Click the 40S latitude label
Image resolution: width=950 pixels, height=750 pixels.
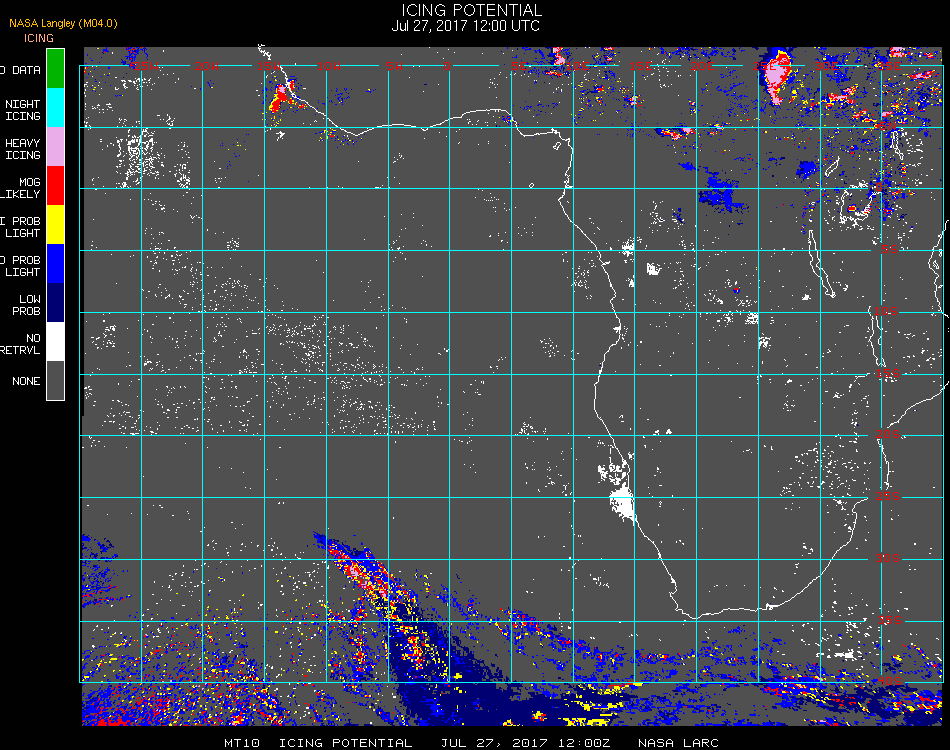[x=889, y=682]
